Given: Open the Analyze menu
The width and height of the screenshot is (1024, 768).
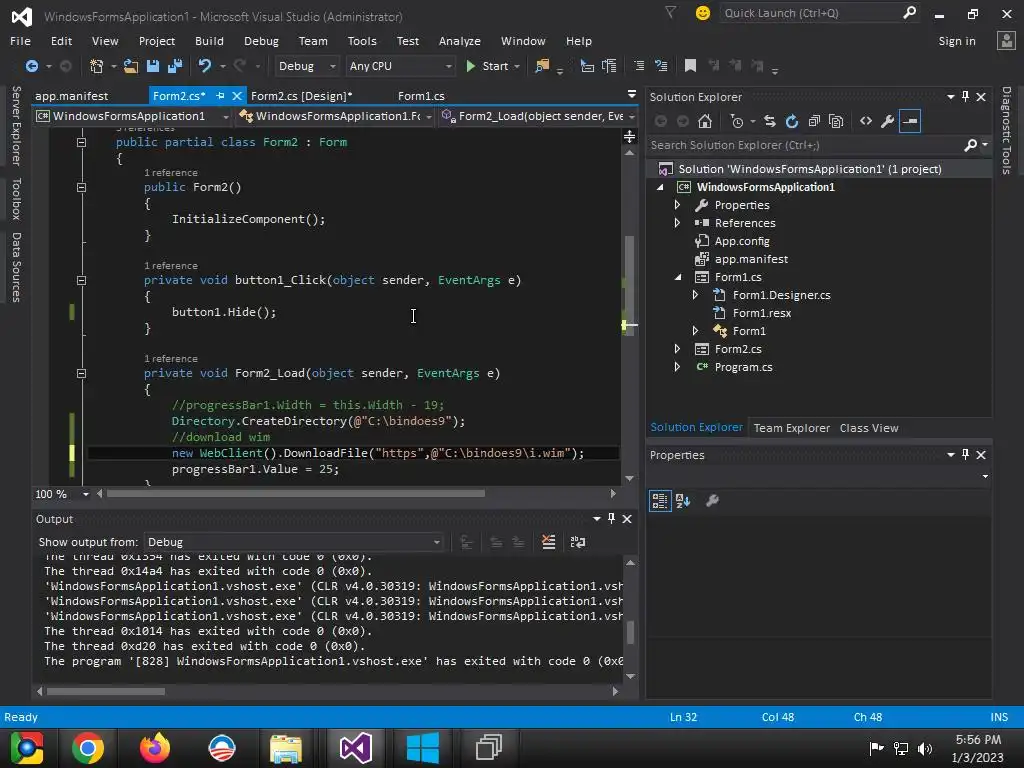Looking at the screenshot, I should tap(460, 41).
